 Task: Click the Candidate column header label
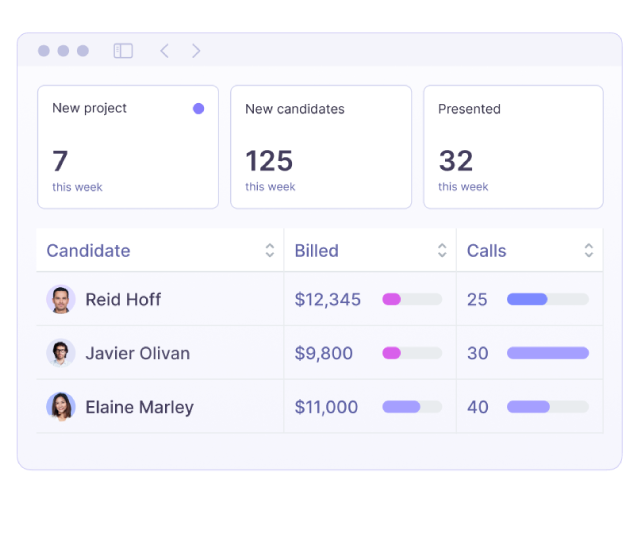point(88,251)
